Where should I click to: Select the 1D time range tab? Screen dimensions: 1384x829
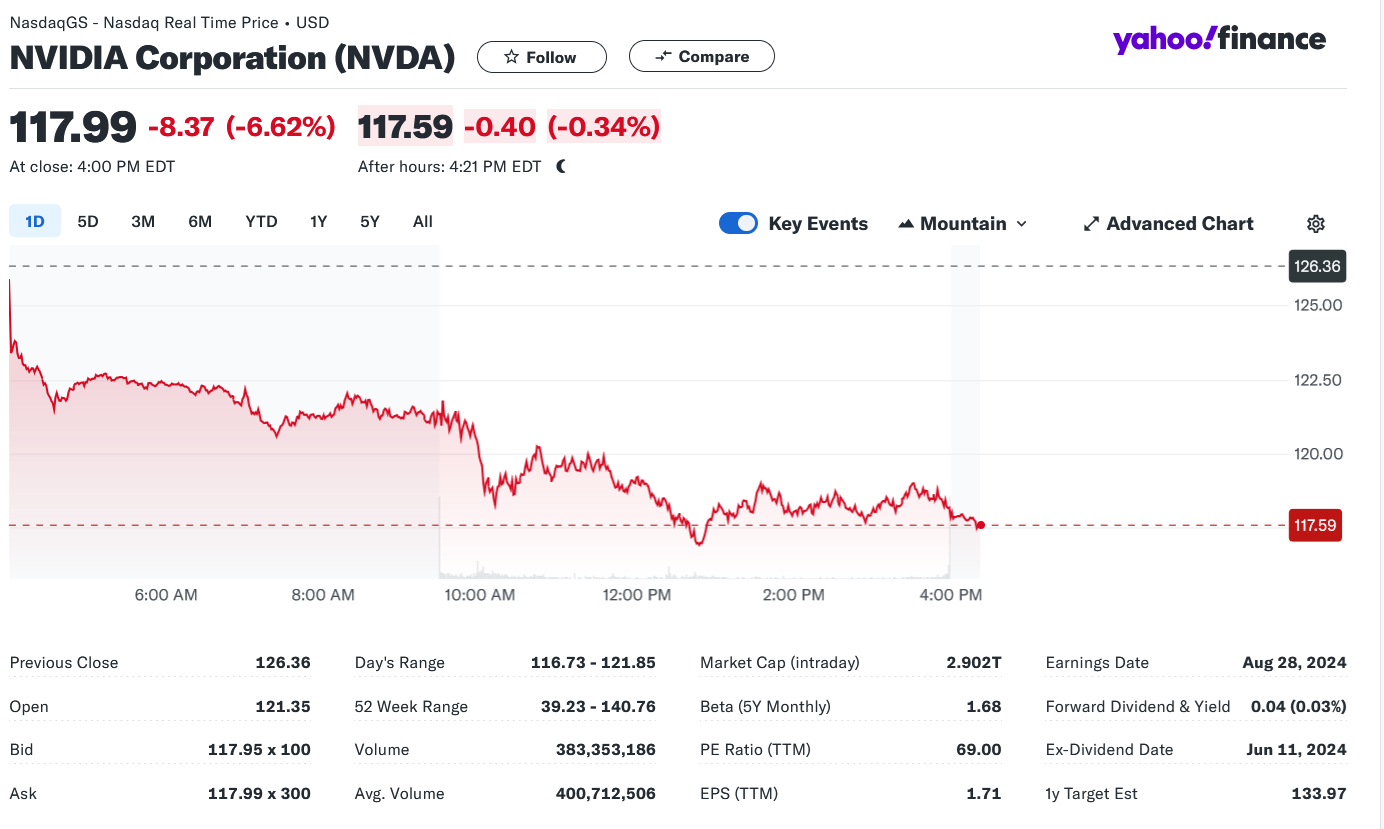[x=35, y=222]
